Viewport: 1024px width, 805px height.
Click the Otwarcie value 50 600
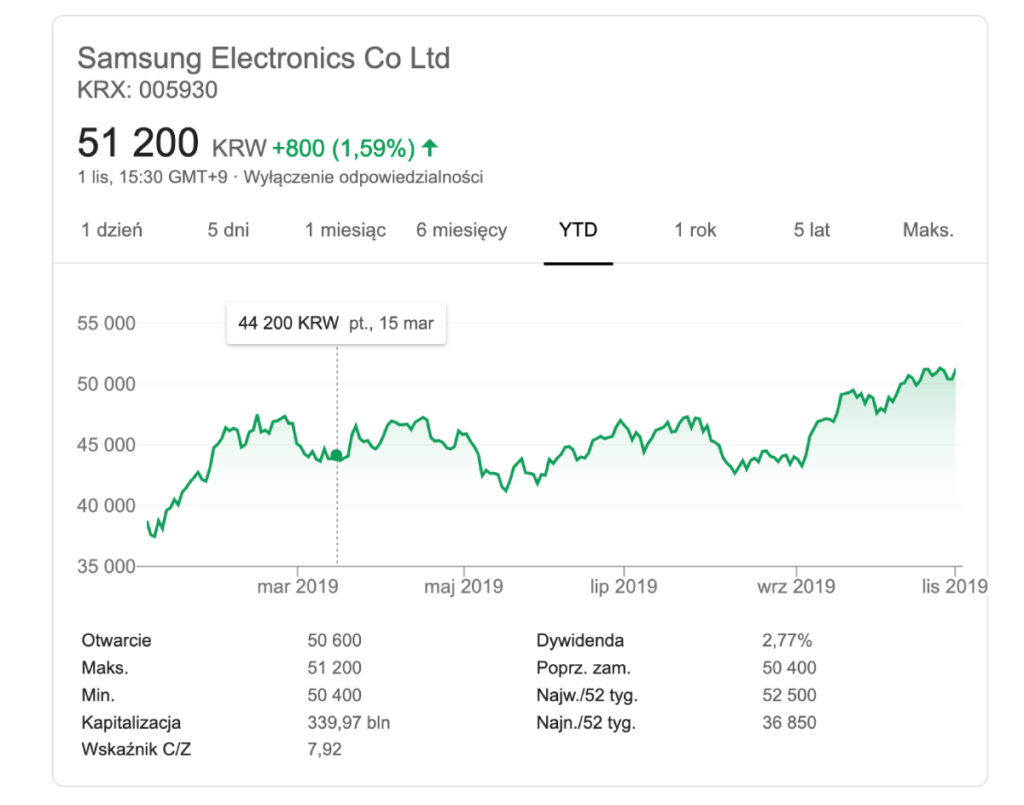[334, 640]
